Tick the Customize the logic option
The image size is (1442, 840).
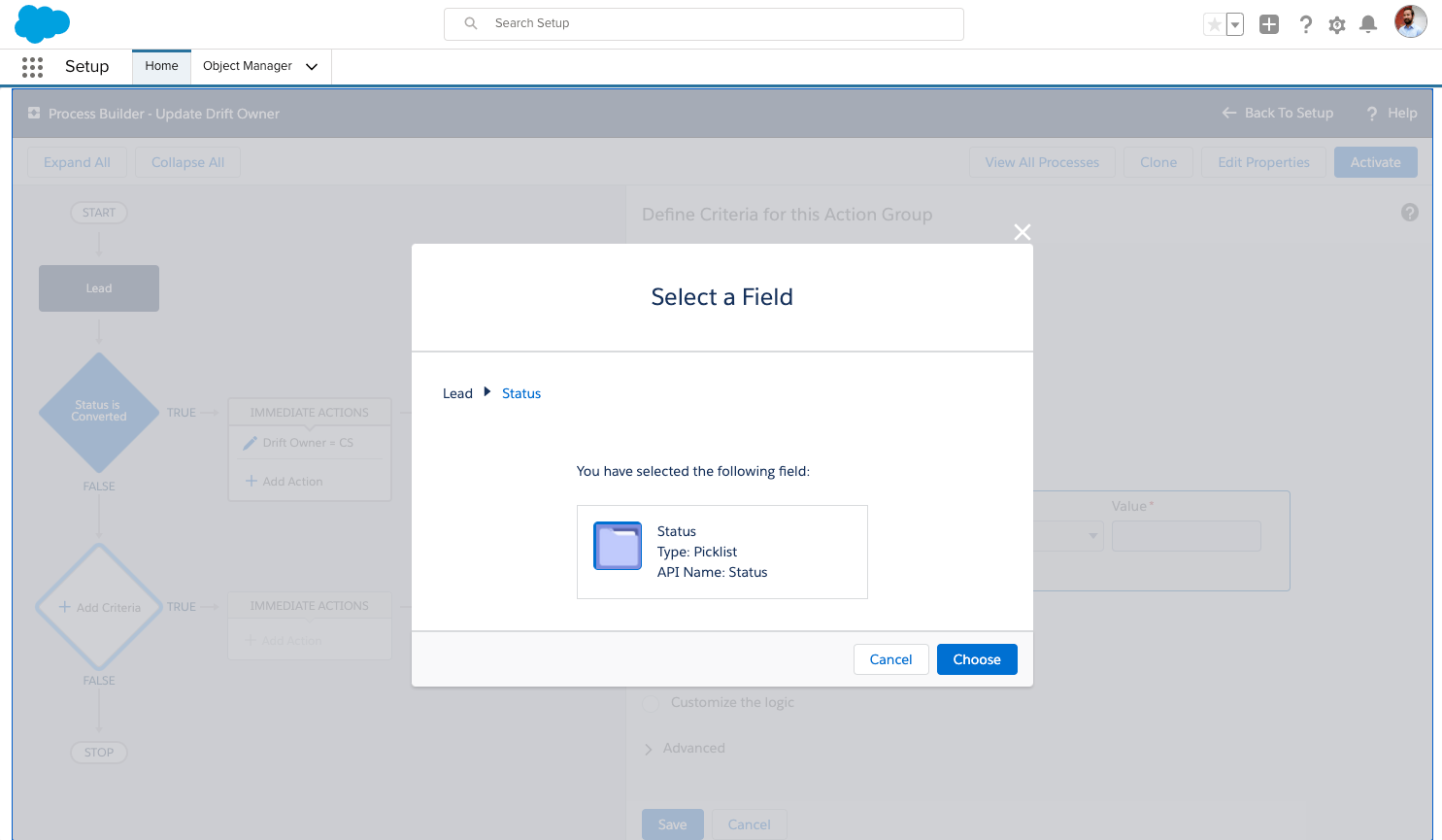click(x=652, y=702)
